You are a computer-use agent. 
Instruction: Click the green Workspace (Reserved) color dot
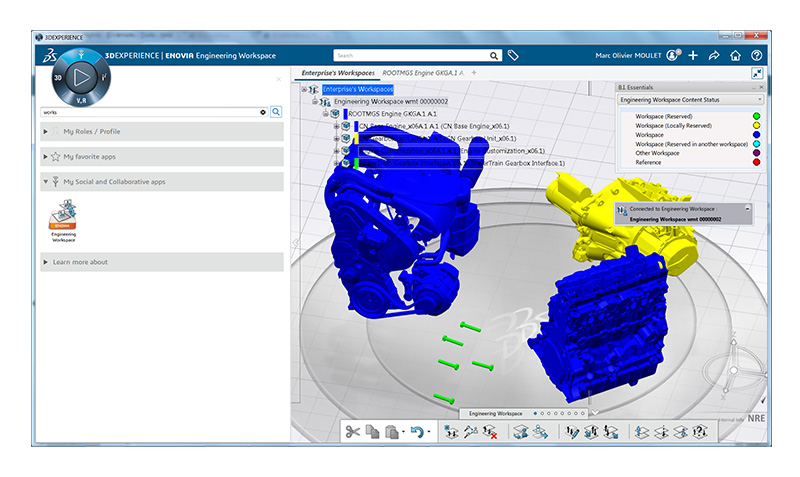pos(758,116)
